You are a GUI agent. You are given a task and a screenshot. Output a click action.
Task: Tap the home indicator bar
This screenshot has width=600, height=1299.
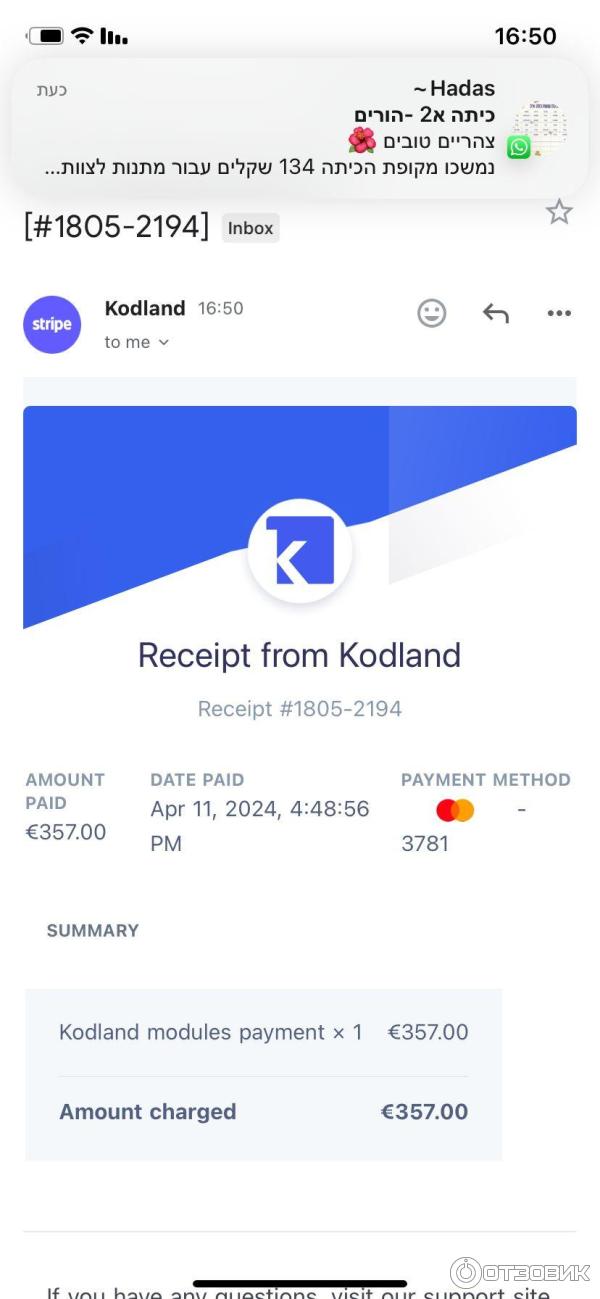[x=300, y=1283]
